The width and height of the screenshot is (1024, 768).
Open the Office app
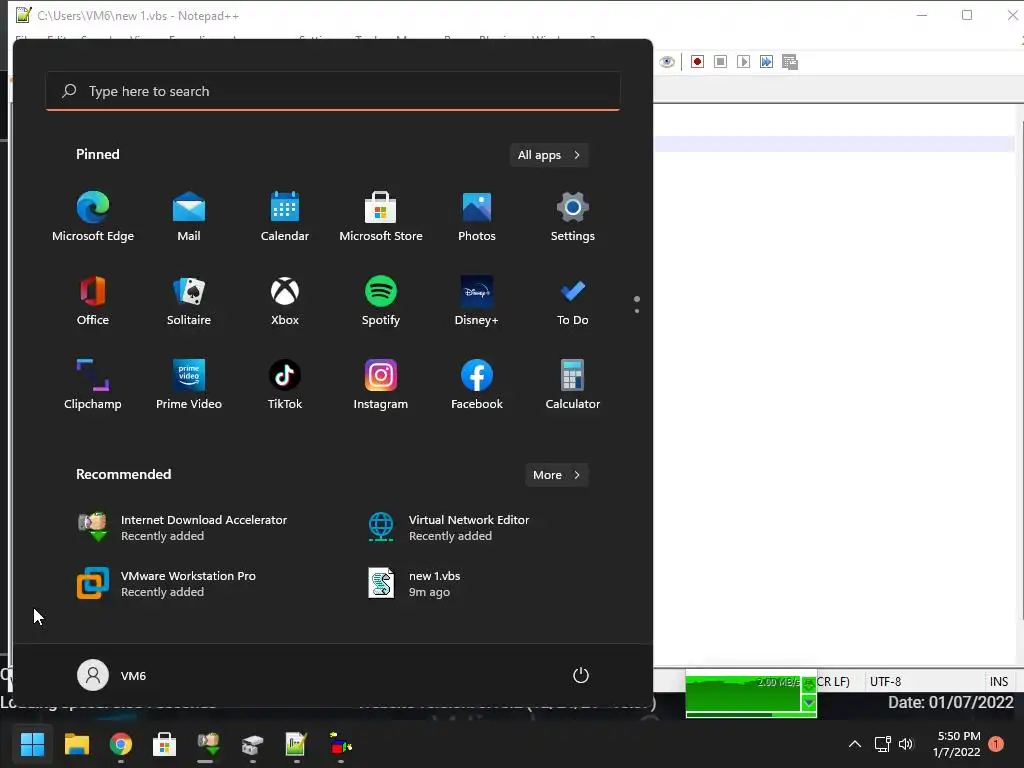(93, 301)
